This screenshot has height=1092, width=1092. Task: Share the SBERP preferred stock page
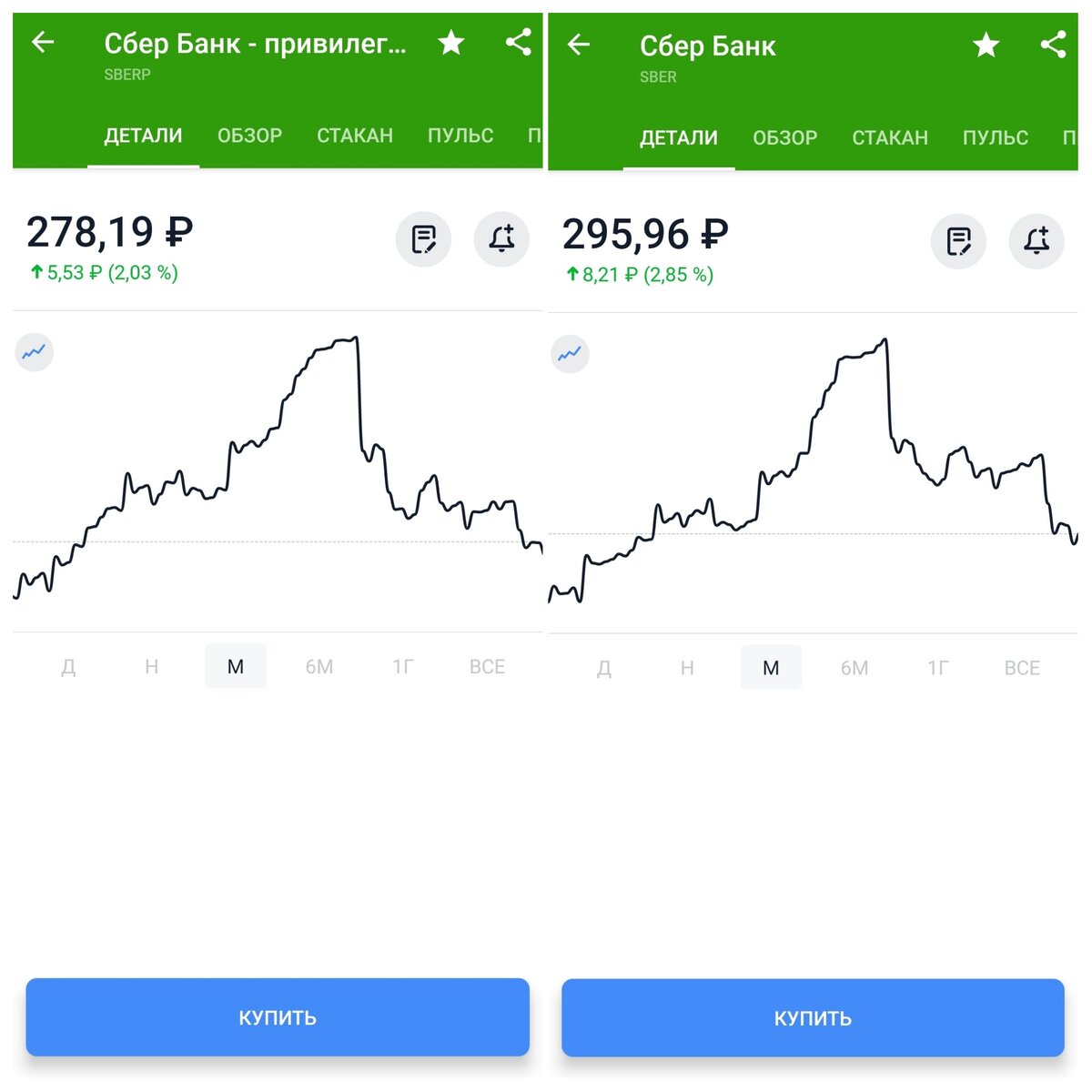click(x=519, y=42)
